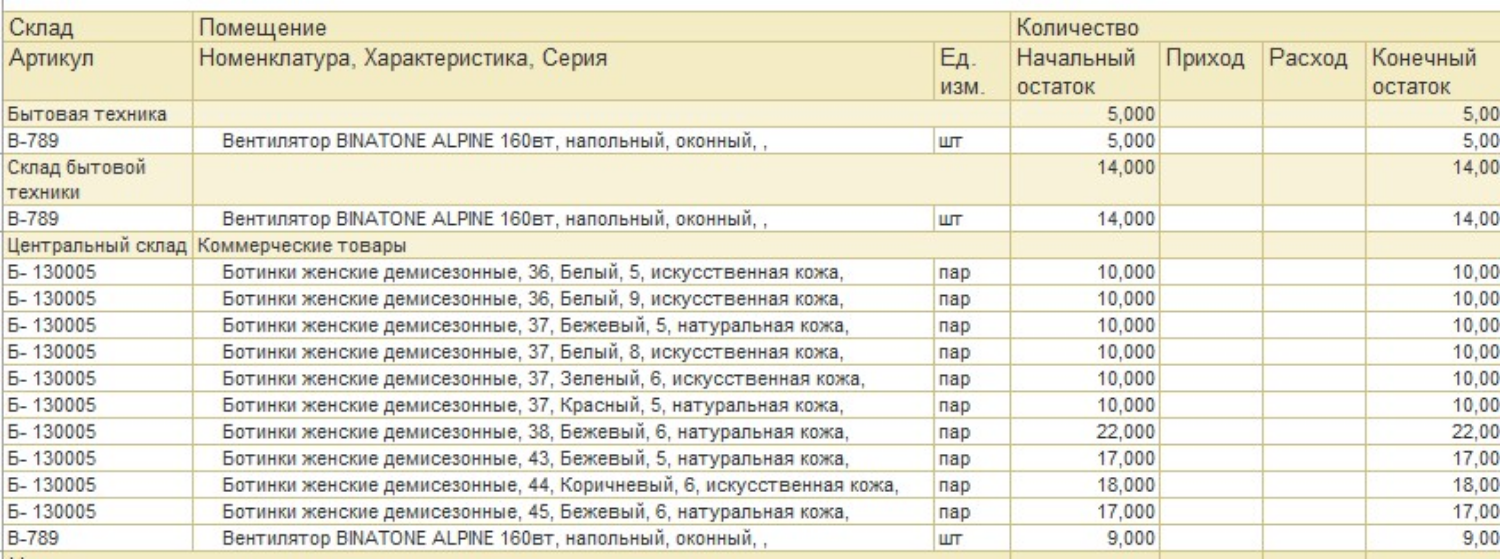
Task: Click boots item "37, Зеленый, 6"
Action: 542,378
